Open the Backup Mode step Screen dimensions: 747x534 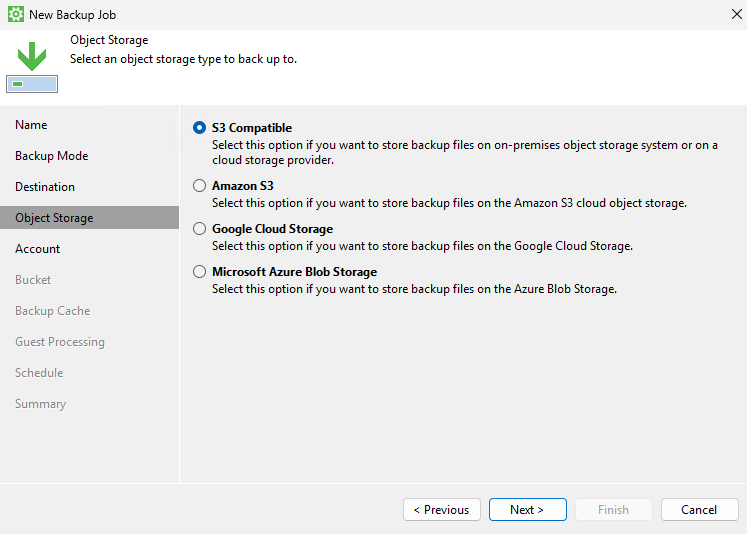pyautogui.click(x=51, y=156)
